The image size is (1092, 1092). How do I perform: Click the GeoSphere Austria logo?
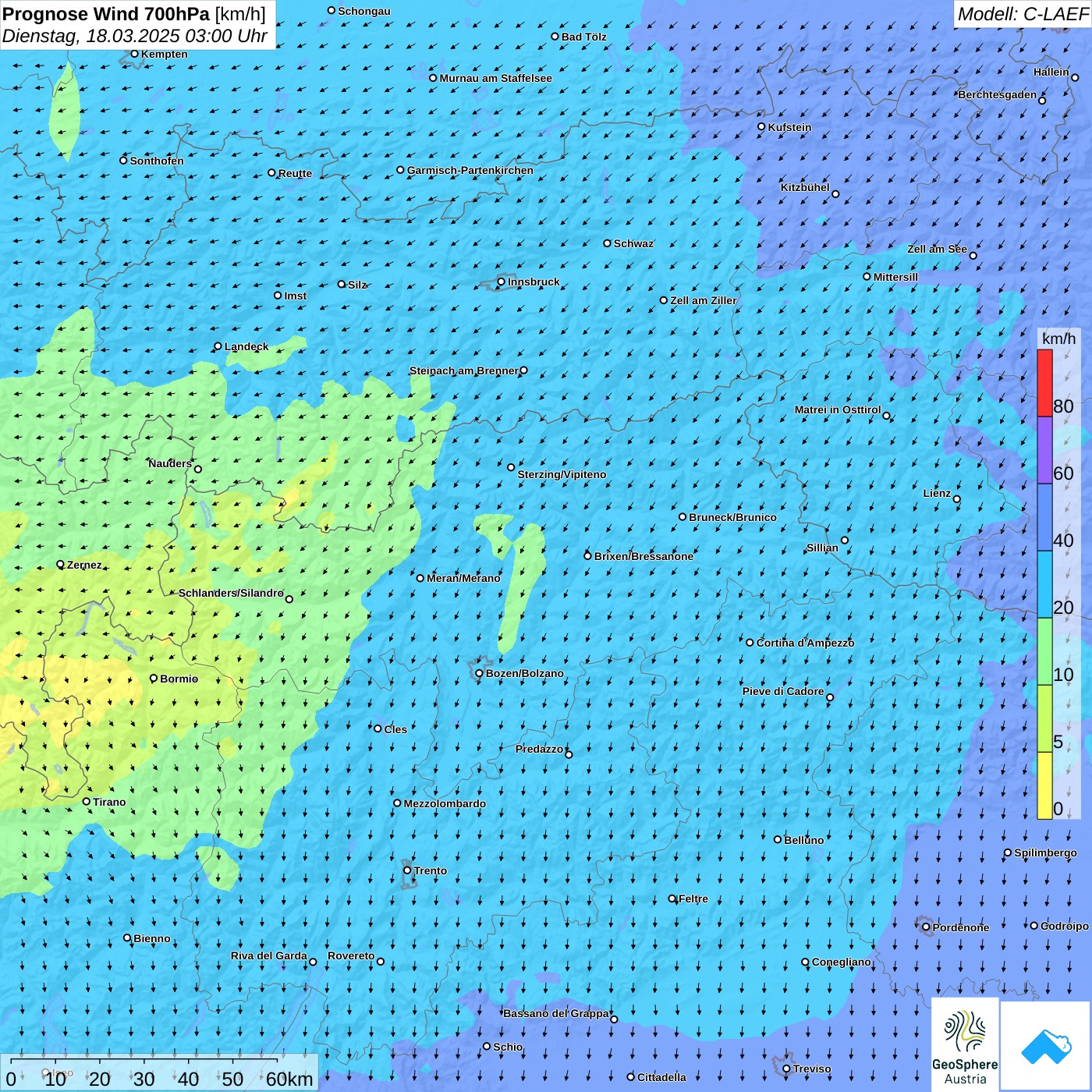(x=965, y=1044)
